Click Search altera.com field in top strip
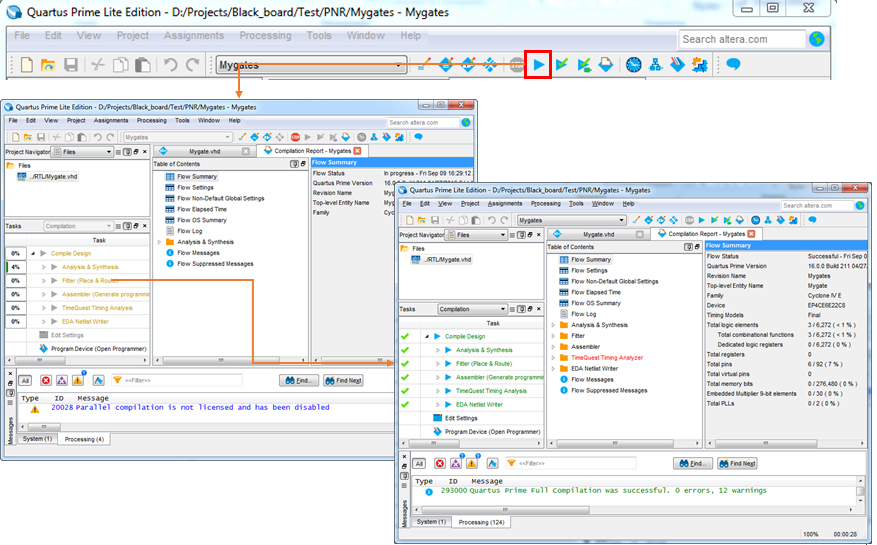Image resolution: width=877 pixels, height=545 pixels. (x=741, y=39)
